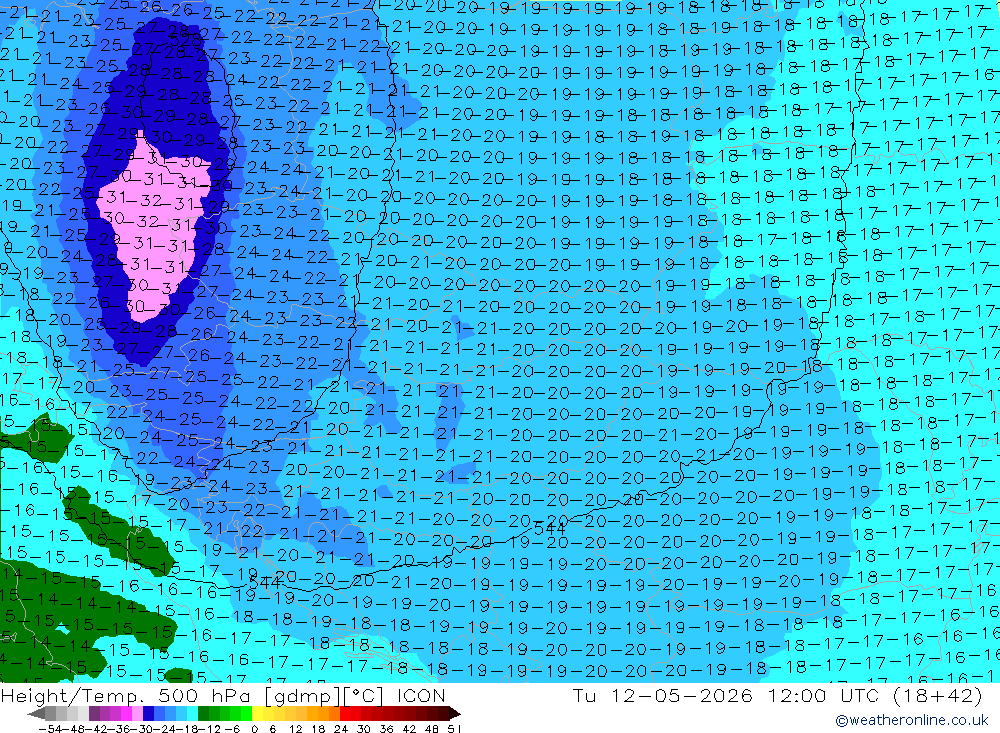The height and width of the screenshot is (733, 1000).
Task: Click the orange swatch above the 18 label
Action: (x=321, y=713)
